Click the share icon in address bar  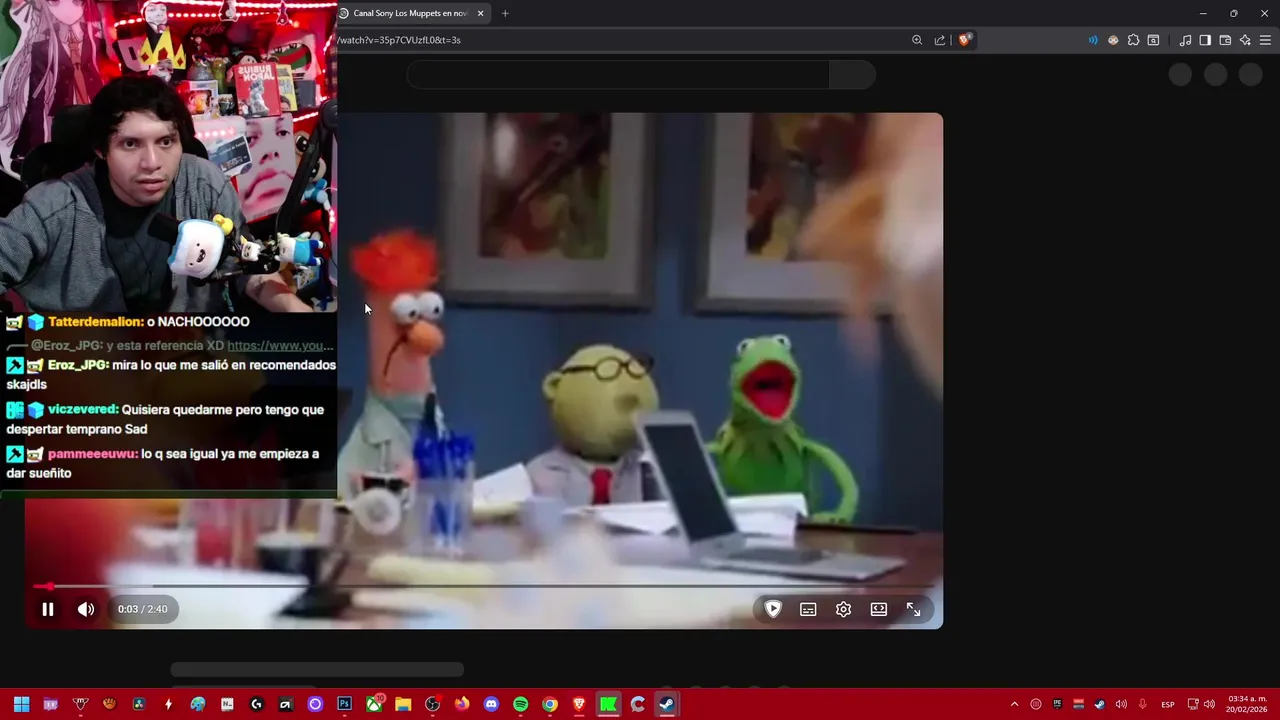[x=940, y=40]
